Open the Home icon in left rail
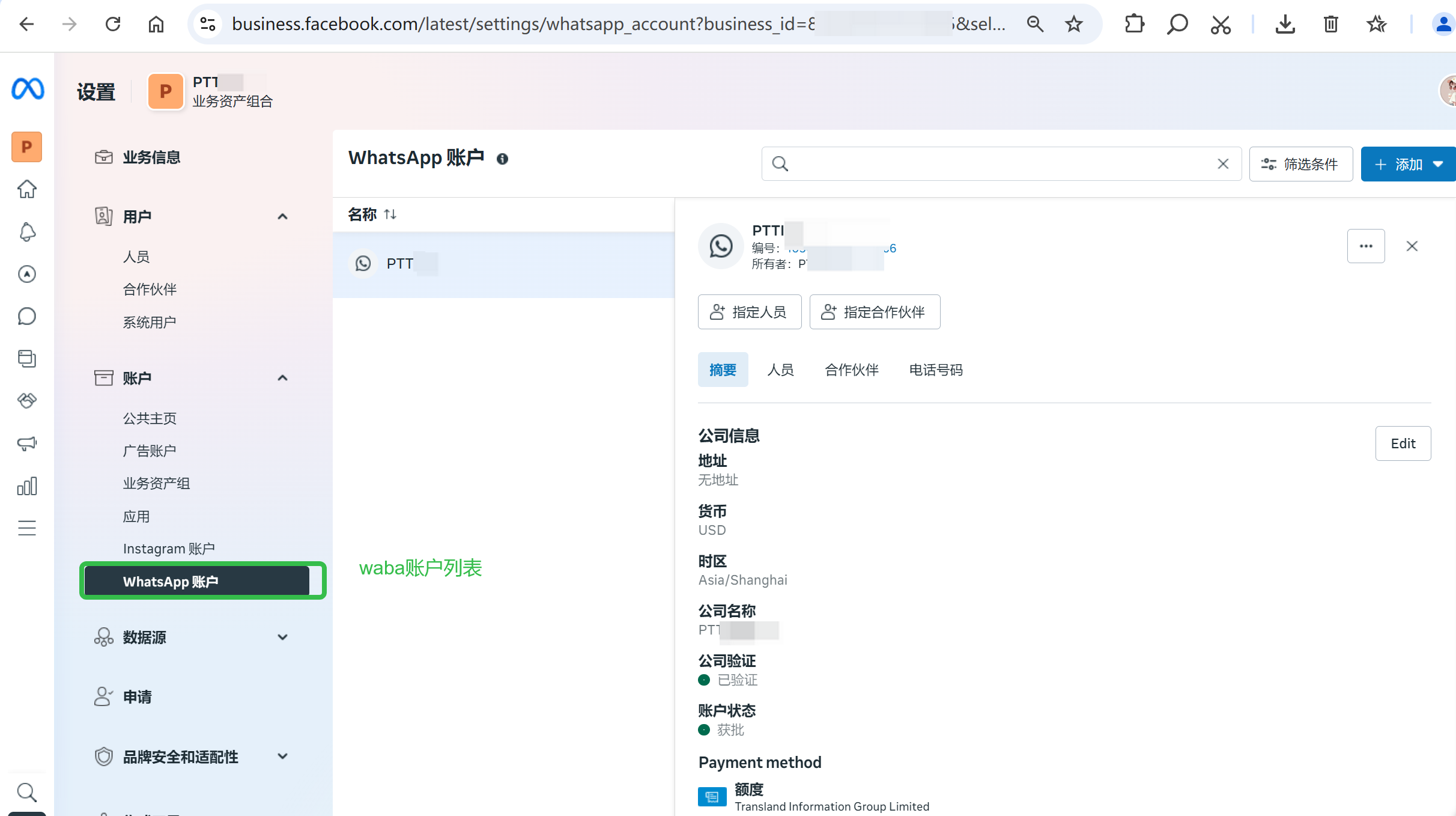This screenshot has width=1456, height=816. click(x=26, y=189)
